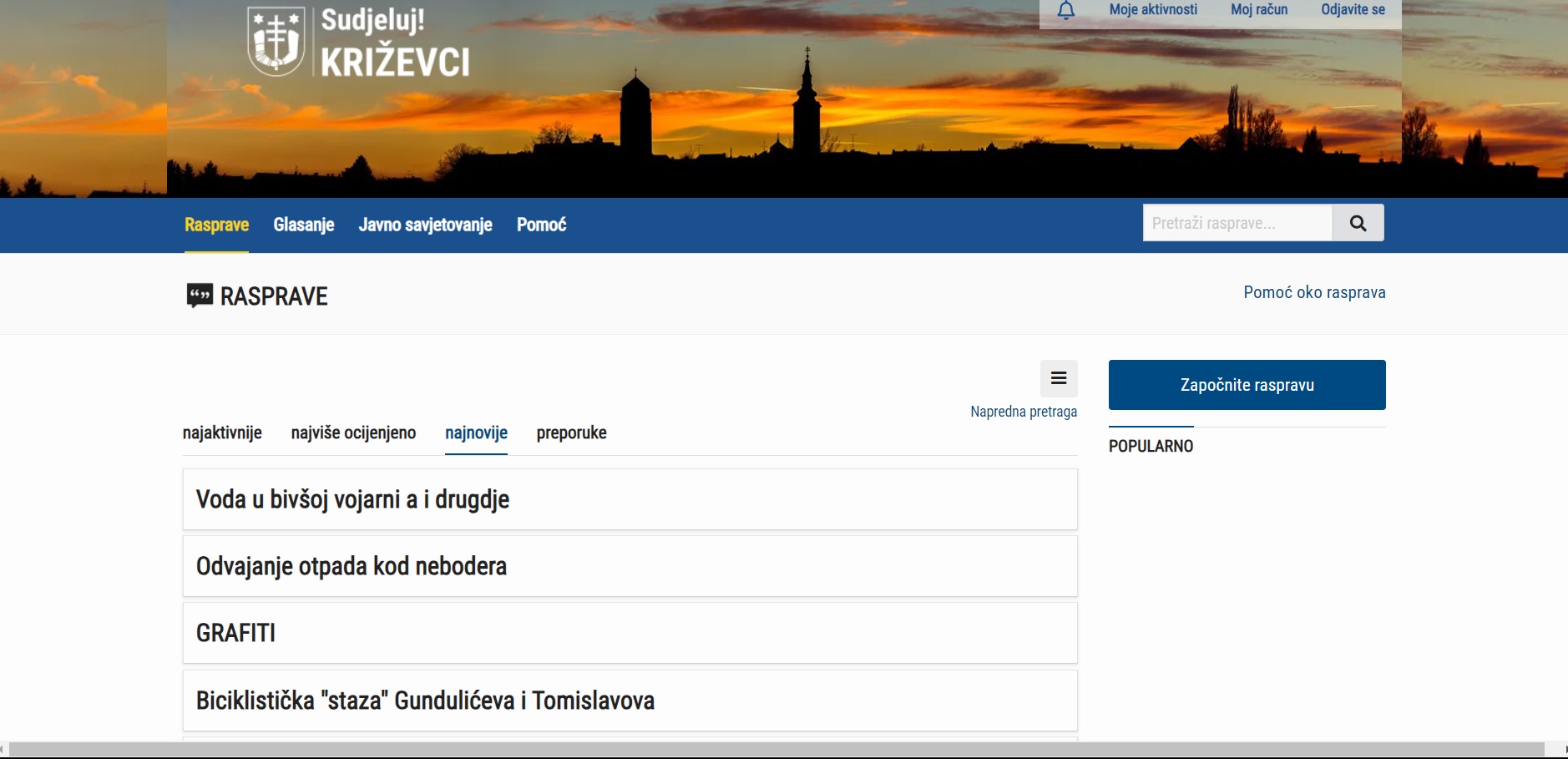Image resolution: width=1568 pixels, height=759 pixels.
Task: Show the preporuke tab
Action: [x=571, y=433]
